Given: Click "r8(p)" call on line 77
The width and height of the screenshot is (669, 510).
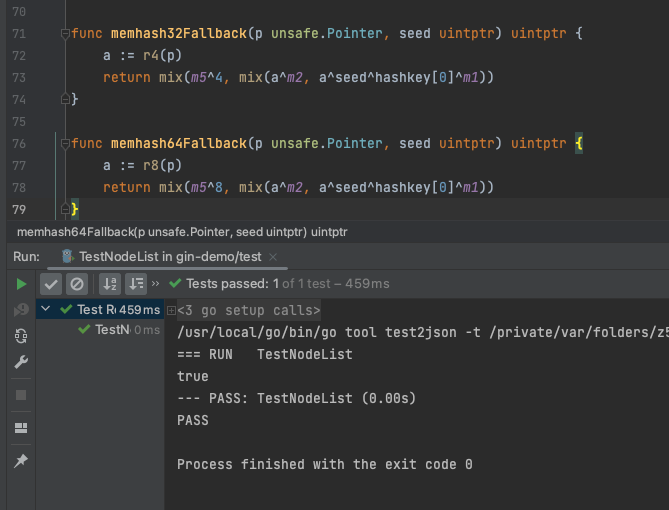Looking at the screenshot, I should (x=163, y=166).
